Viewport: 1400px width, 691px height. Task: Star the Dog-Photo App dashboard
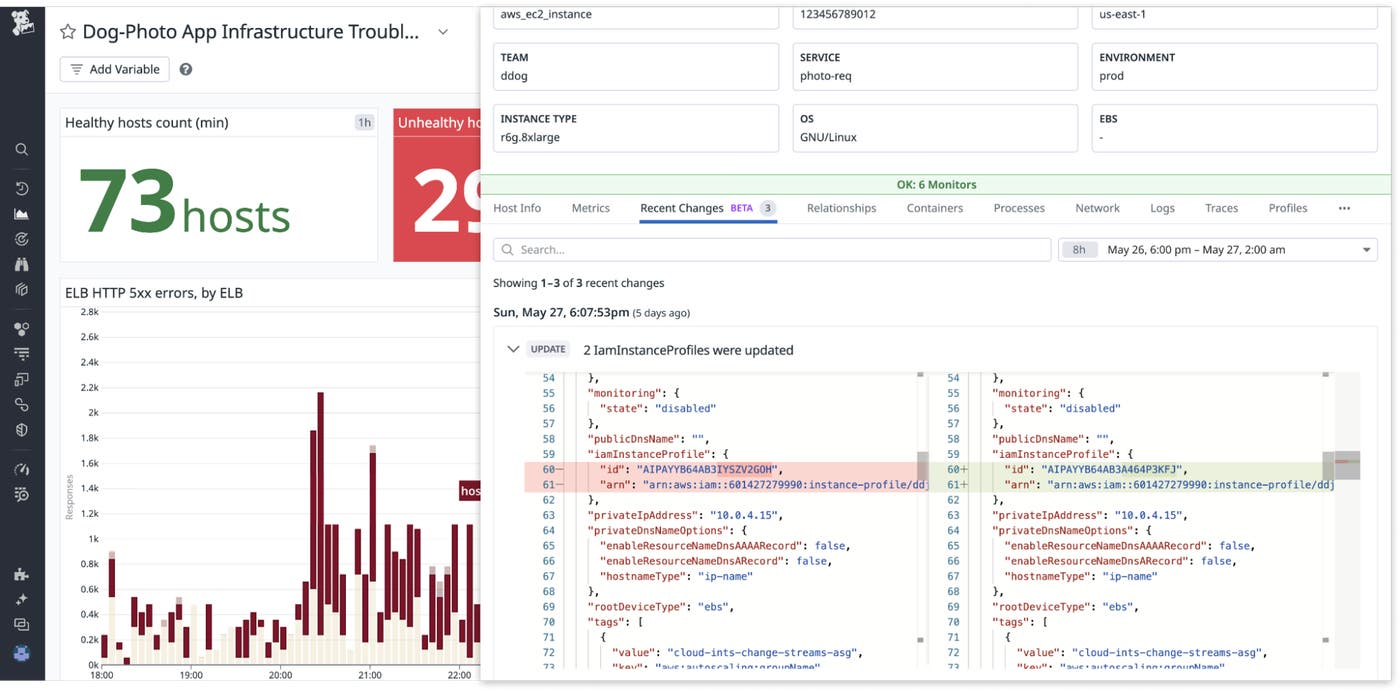(67, 31)
